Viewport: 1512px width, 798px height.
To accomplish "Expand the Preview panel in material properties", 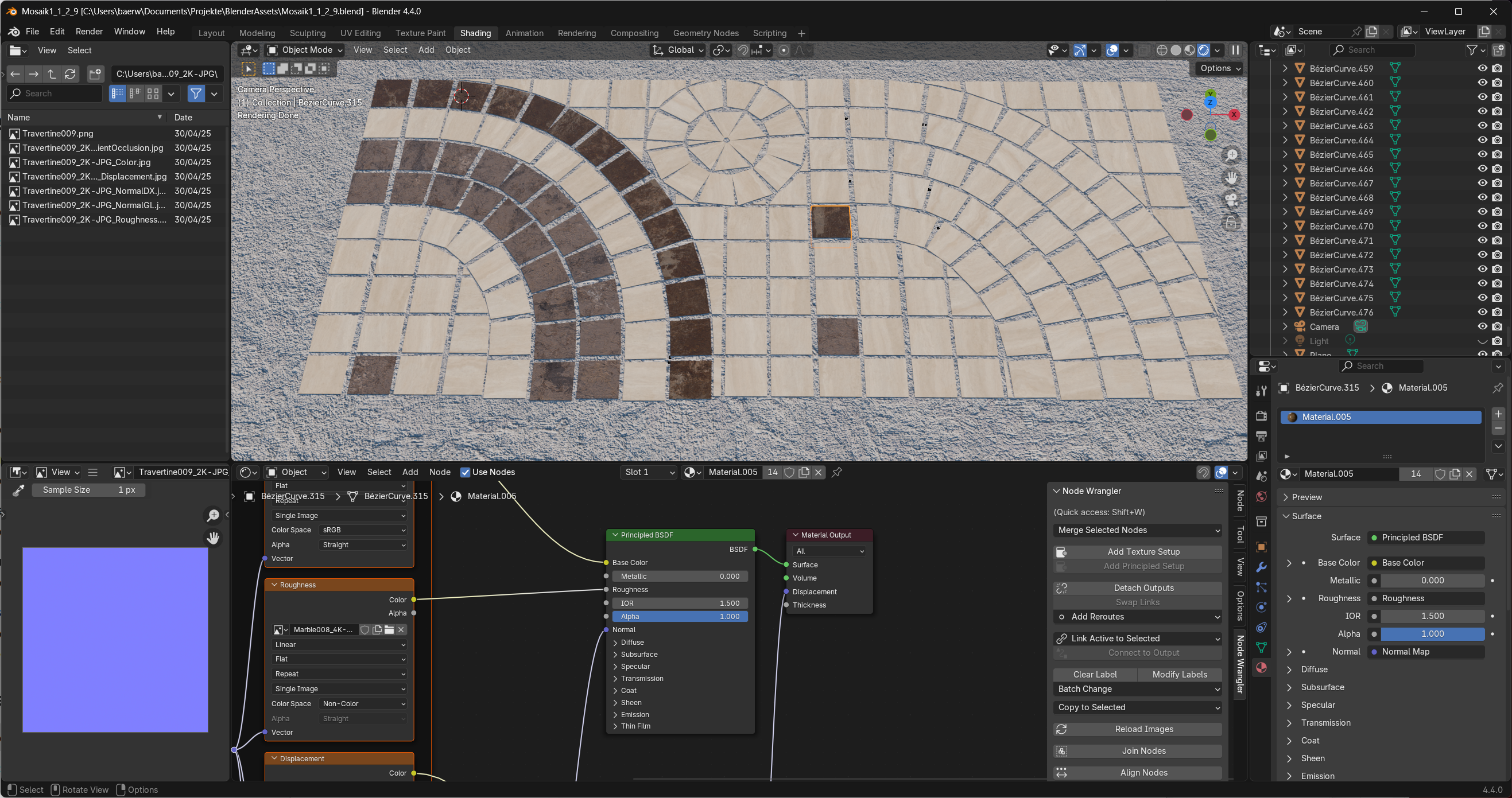I will [1306, 497].
